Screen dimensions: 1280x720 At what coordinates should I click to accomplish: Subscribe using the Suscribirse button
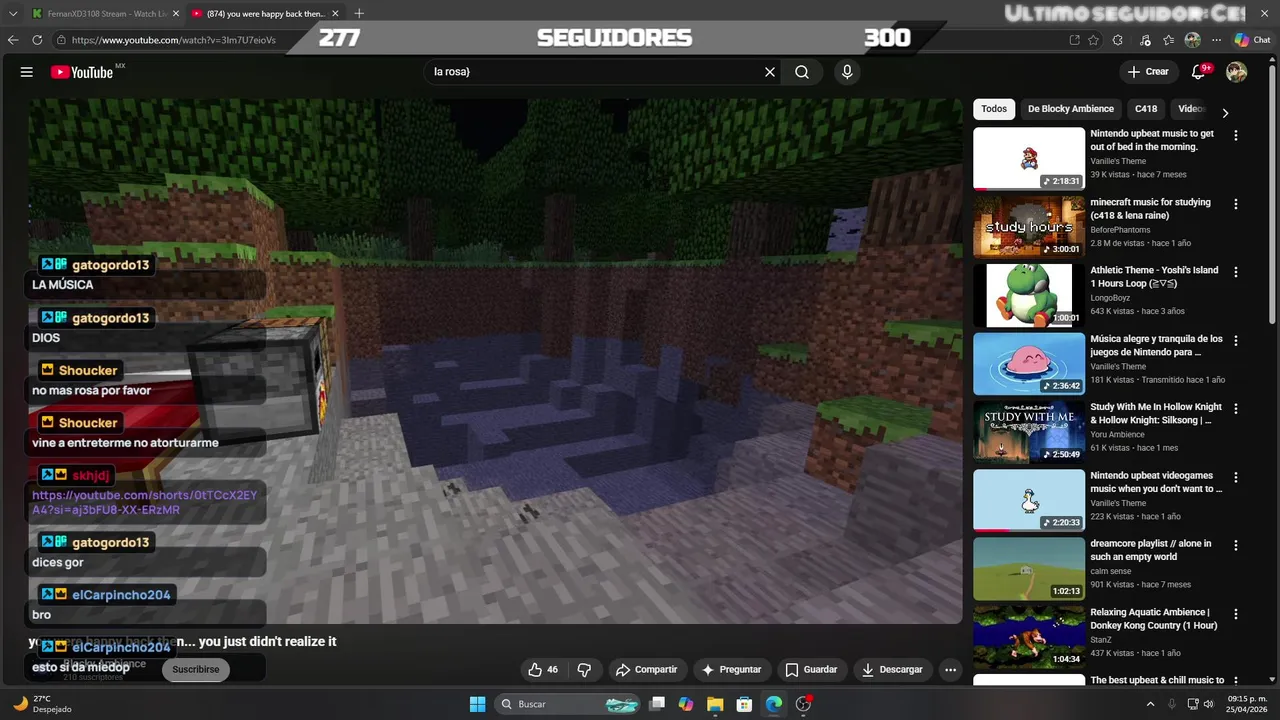(x=196, y=669)
